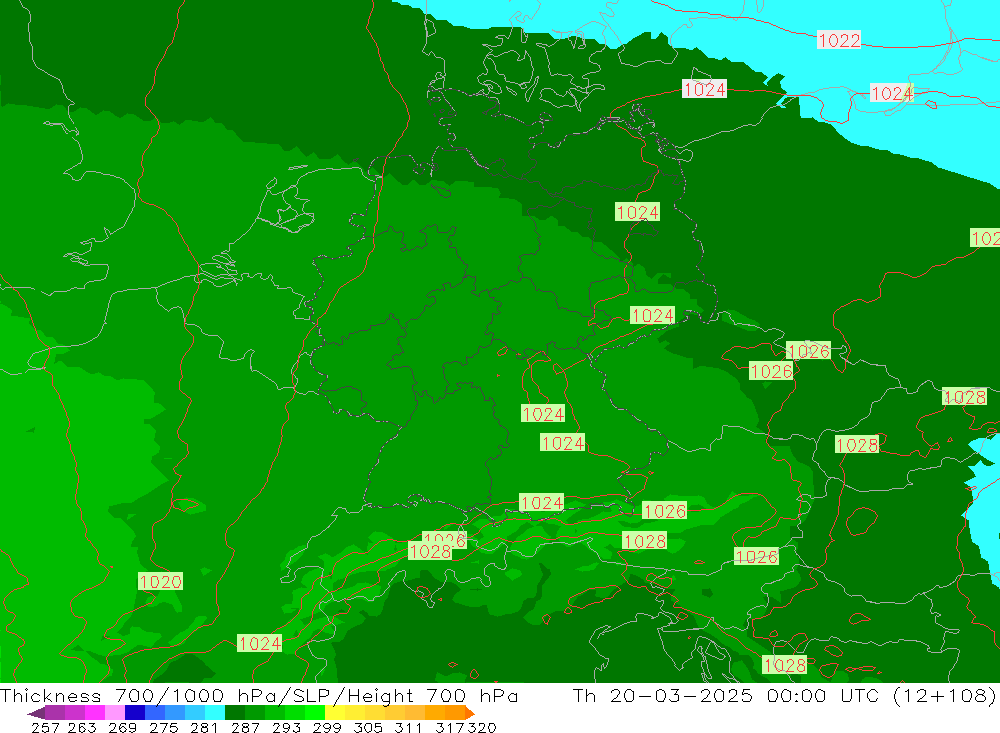Click the 311 legend value

pyautogui.click(x=408, y=727)
